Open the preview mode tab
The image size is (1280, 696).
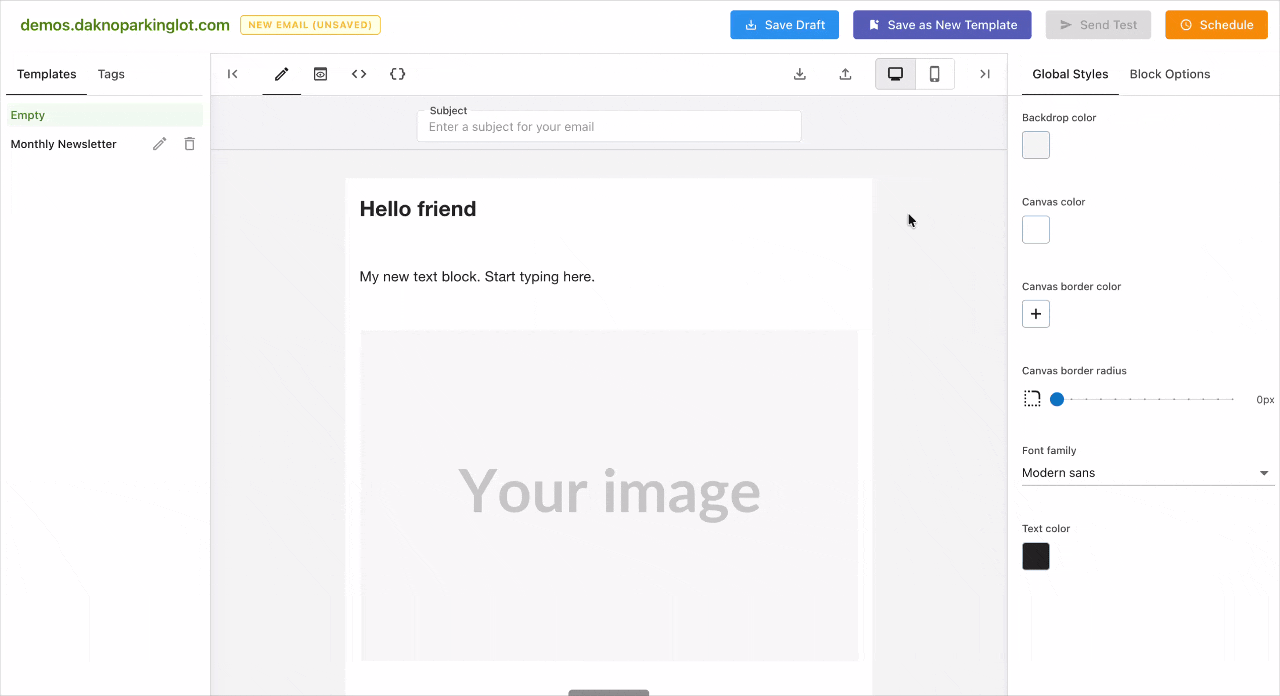point(320,74)
